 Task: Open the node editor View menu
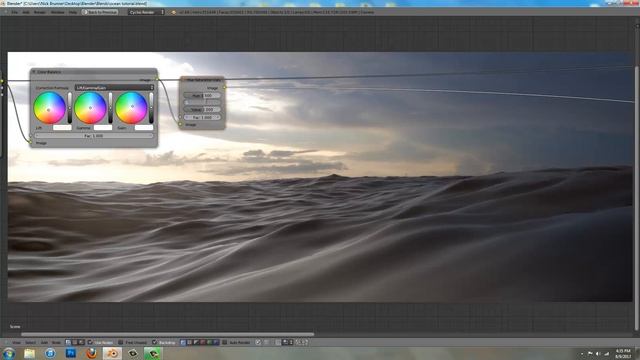(x=16, y=342)
